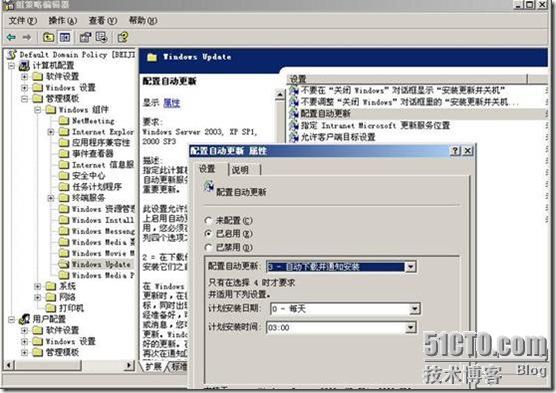Click the 用户配置 user icon
556x393 pixels.
[24, 319]
